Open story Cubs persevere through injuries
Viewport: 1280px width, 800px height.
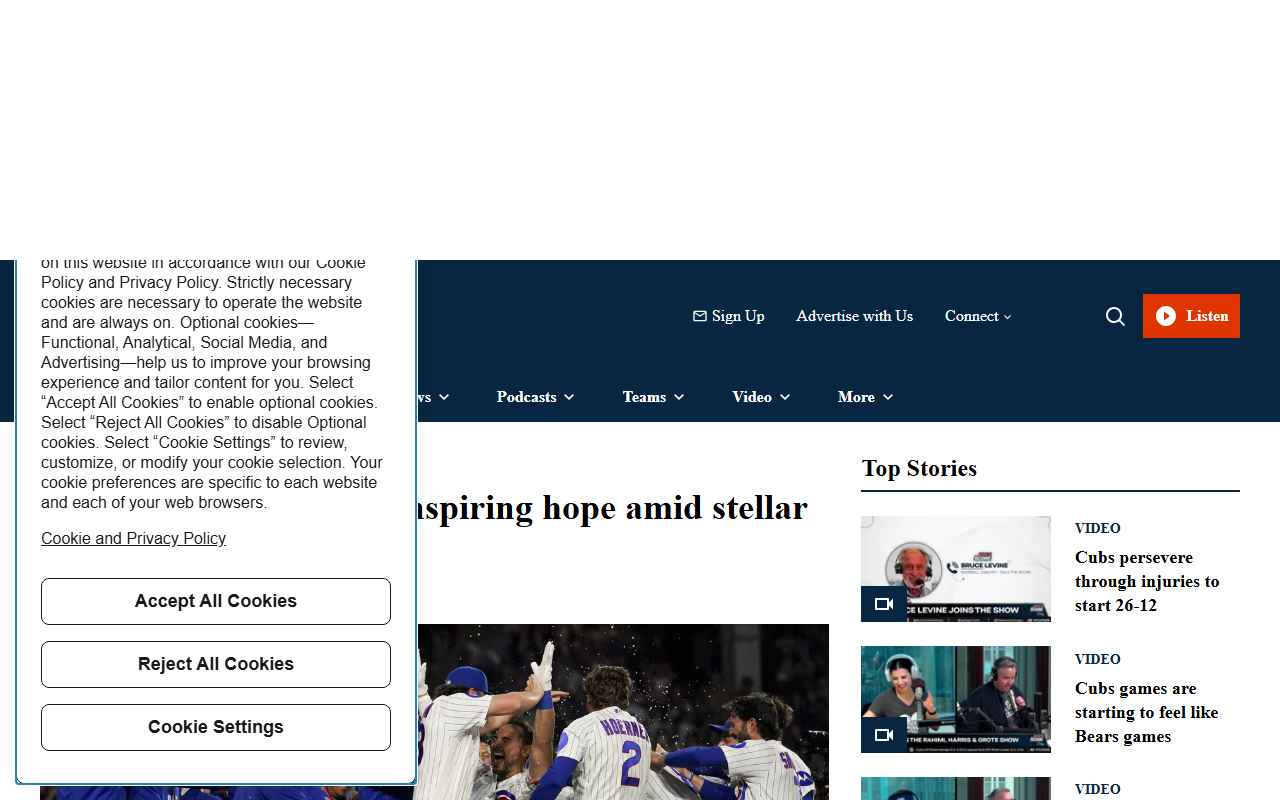click(x=1147, y=581)
